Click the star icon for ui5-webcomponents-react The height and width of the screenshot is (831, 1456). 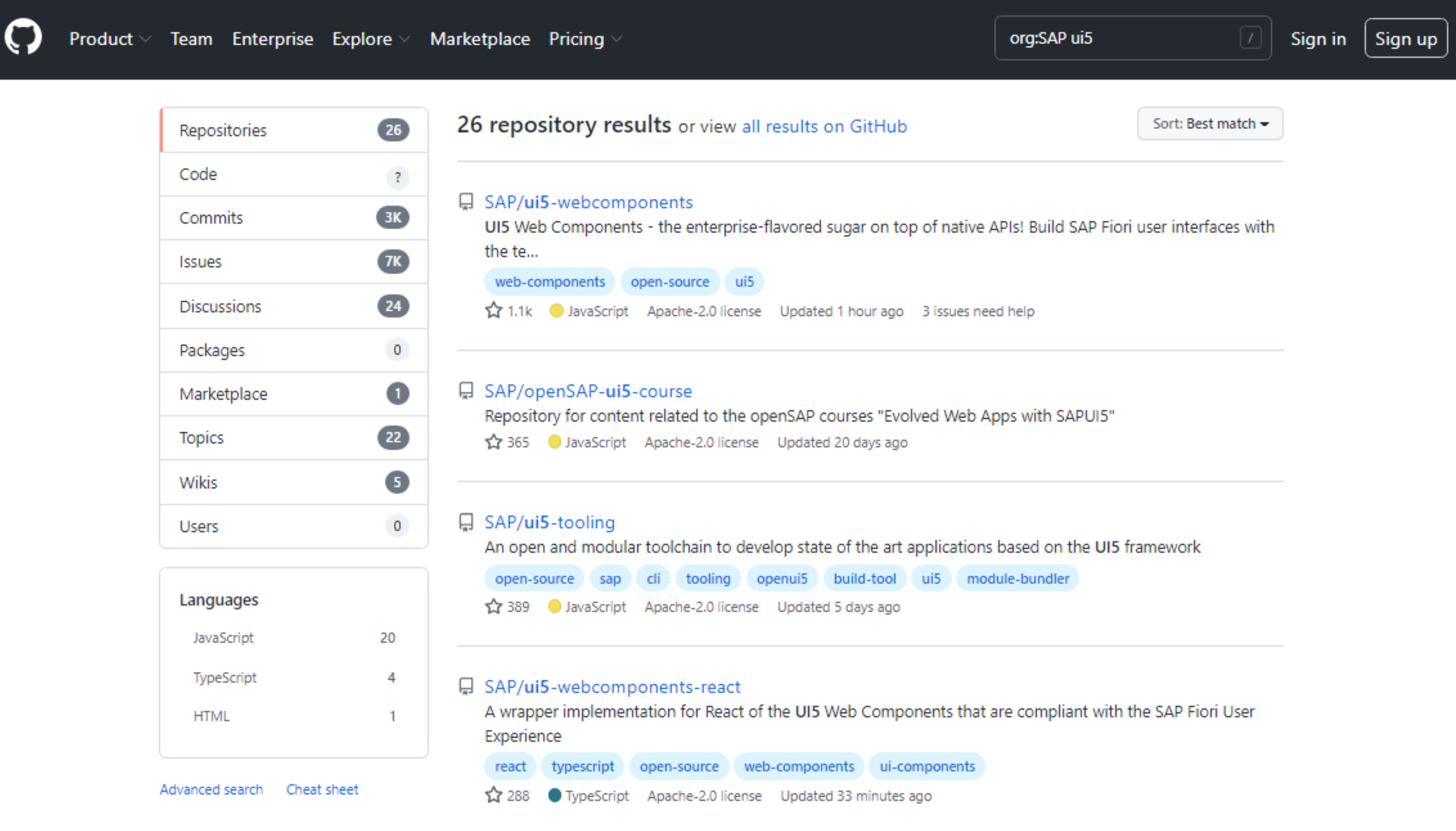coord(494,795)
